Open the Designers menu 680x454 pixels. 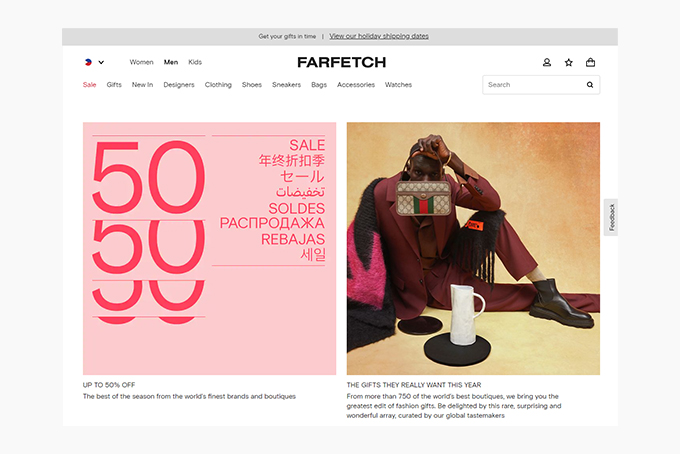pos(179,85)
